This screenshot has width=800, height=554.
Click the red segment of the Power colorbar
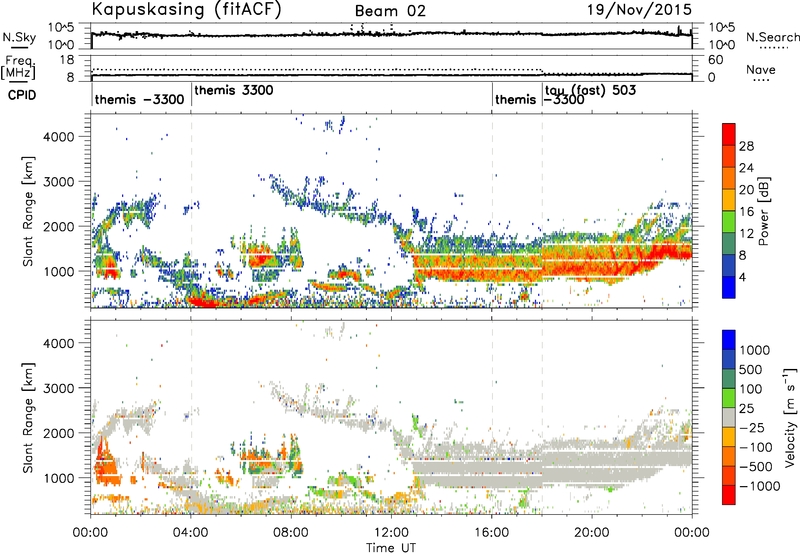(x=729, y=134)
